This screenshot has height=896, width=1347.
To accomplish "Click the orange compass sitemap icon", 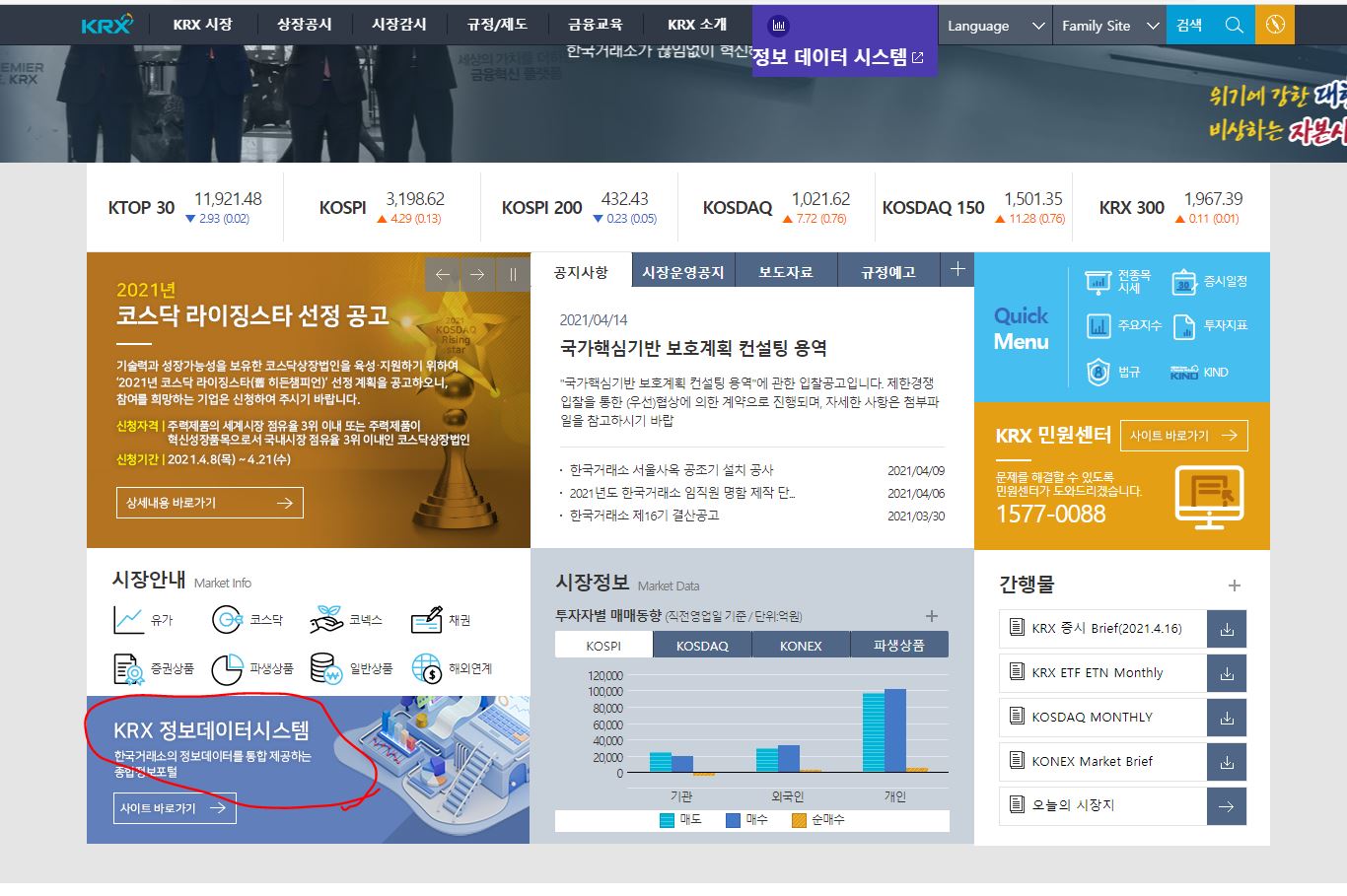I will pos(1275,25).
